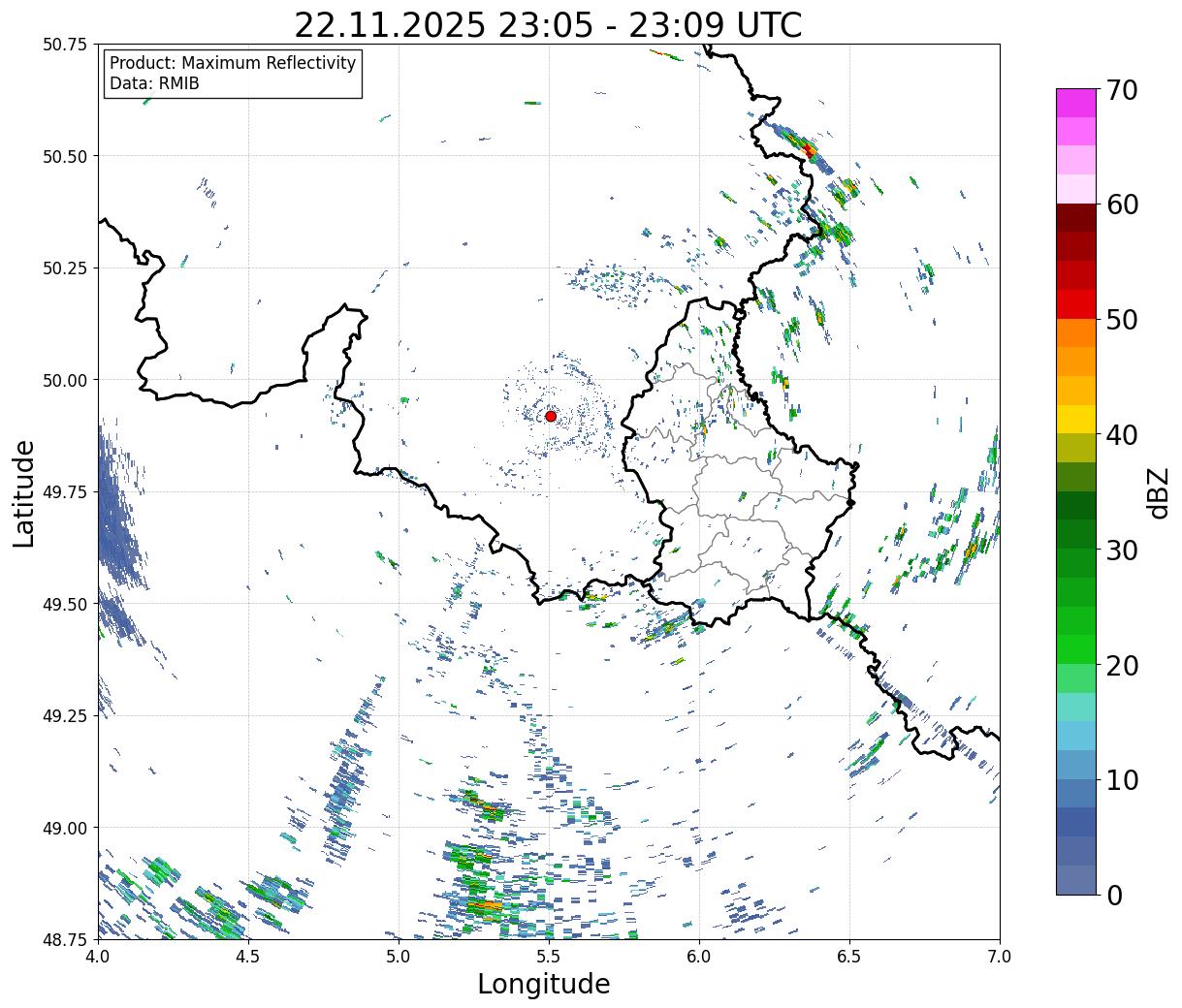Click latitude tick label 48.75

point(65,939)
